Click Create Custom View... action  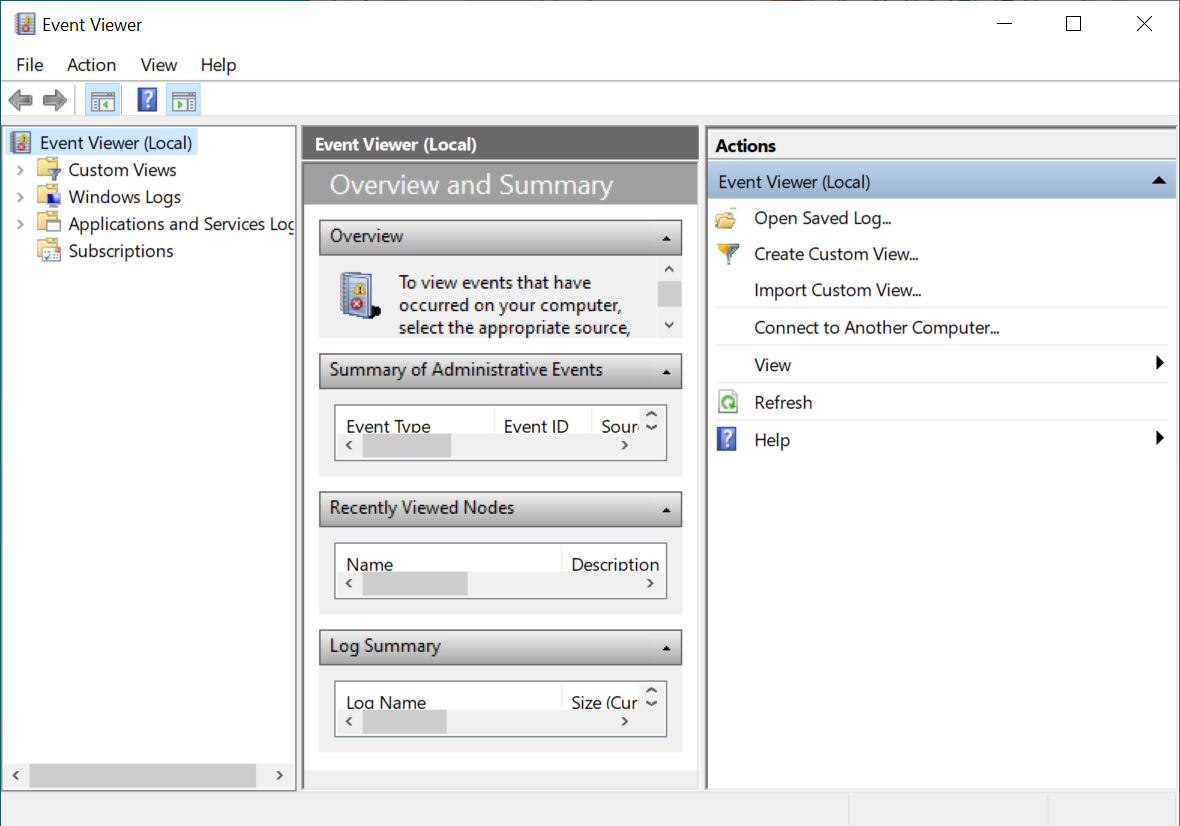(x=835, y=254)
